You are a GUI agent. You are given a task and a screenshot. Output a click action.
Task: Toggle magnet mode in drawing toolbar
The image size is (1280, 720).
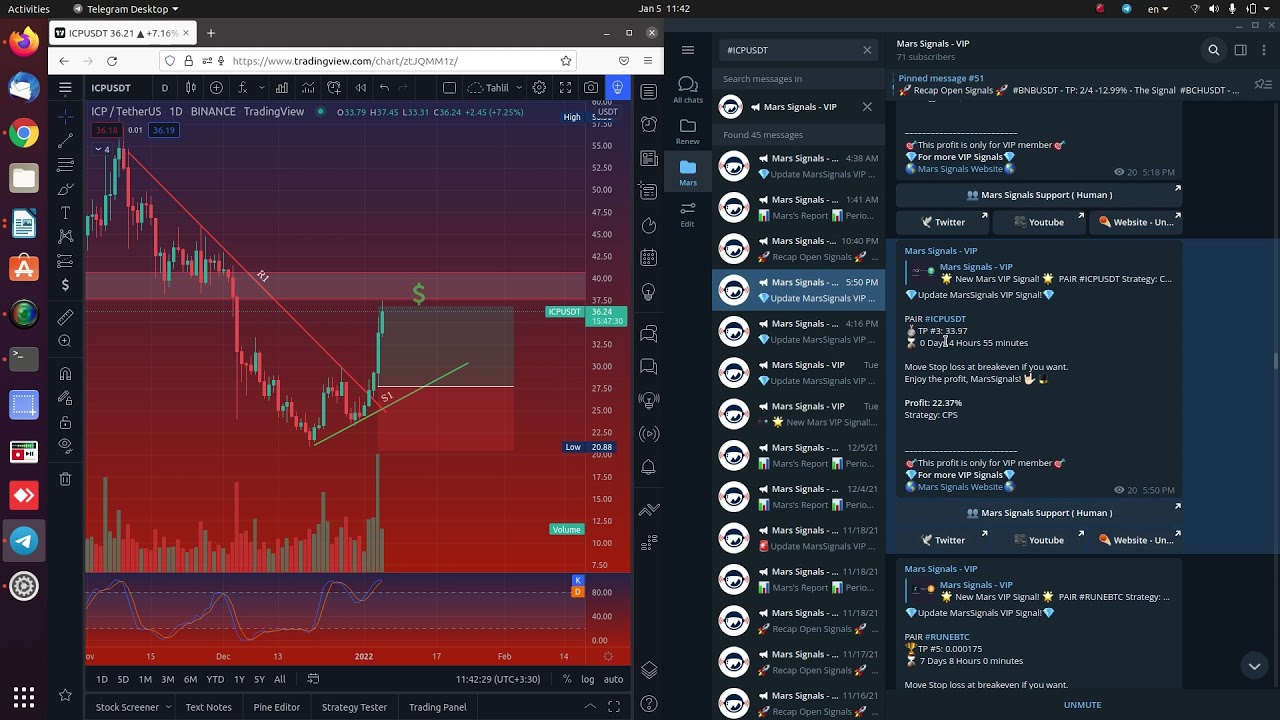pyautogui.click(x=65, y=374)
